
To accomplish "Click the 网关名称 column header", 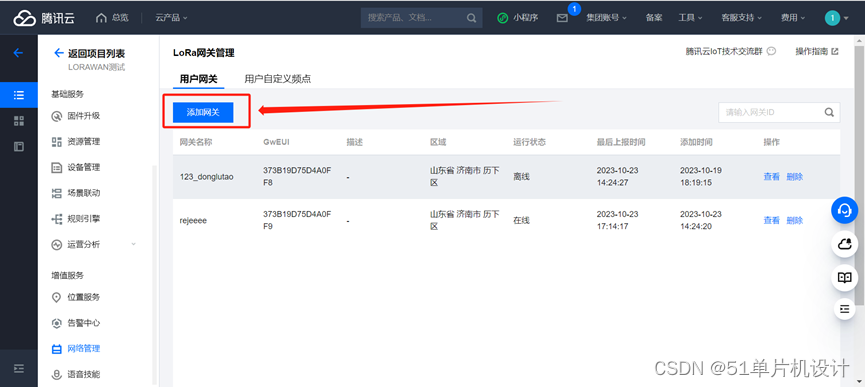I will pyautogui.click(x=196, y=142).
